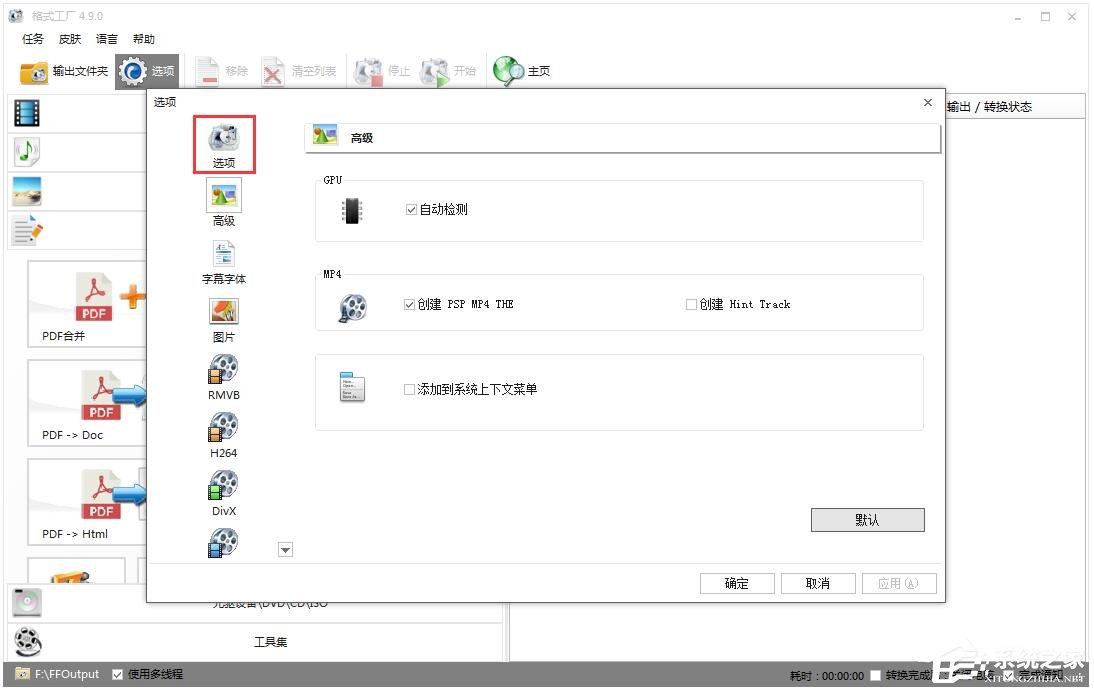Toggle GPU 自动检测 checkbox
Viewport: 1094px width, 692px height.
[x=412, y=209]
